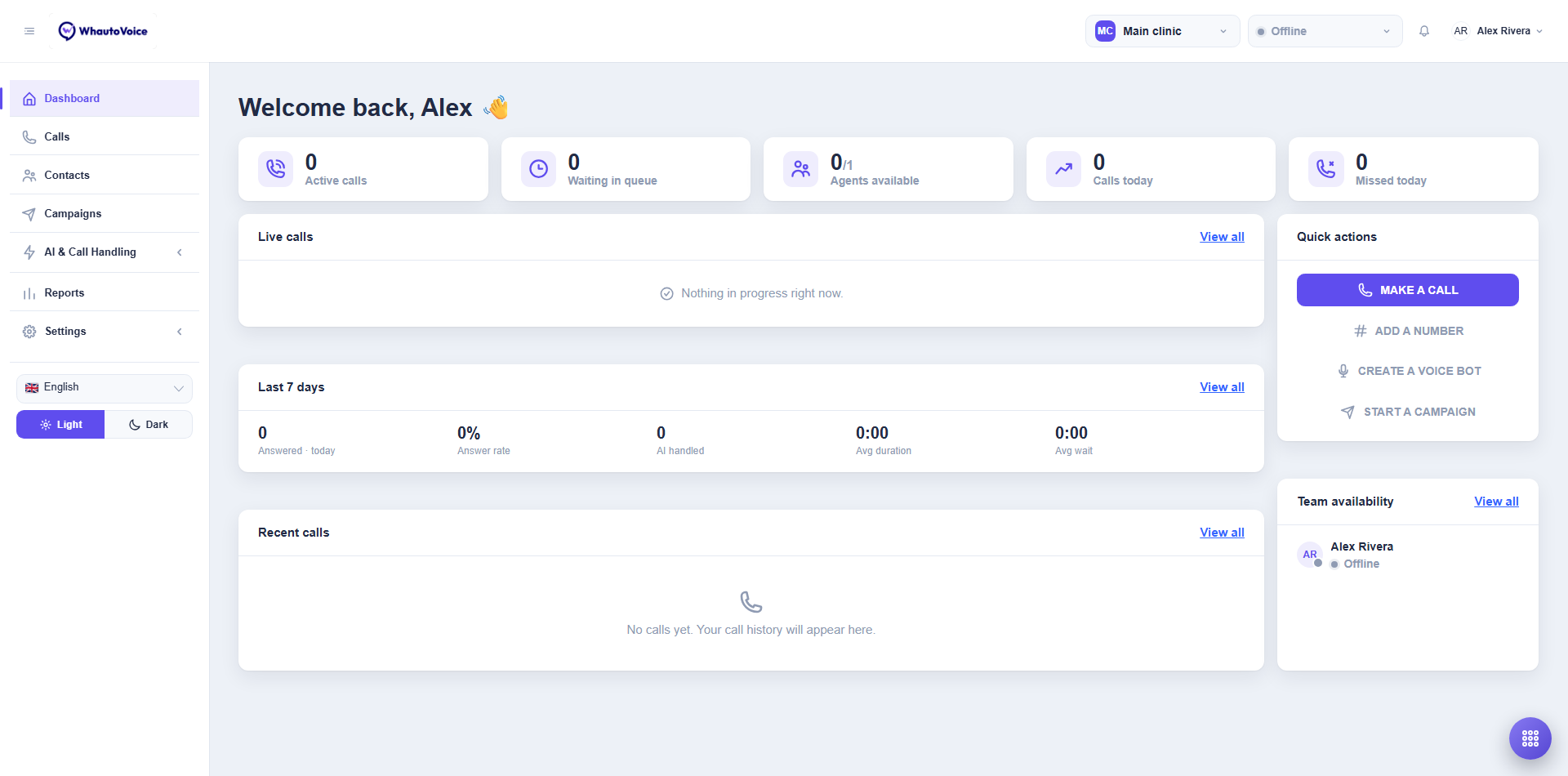Click the Alex Rivera team member name
This screenshot has width=1568, height=776.
point(1362,546)
